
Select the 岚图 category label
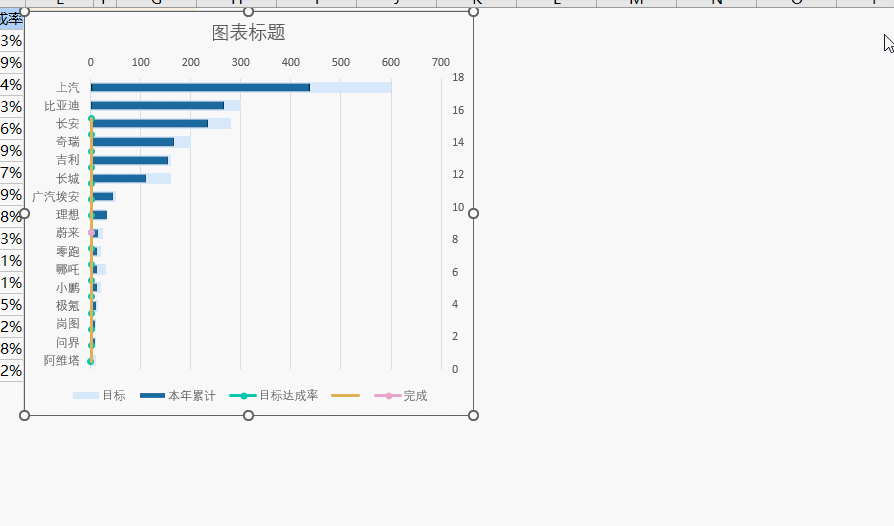click(x=67, y=324)
